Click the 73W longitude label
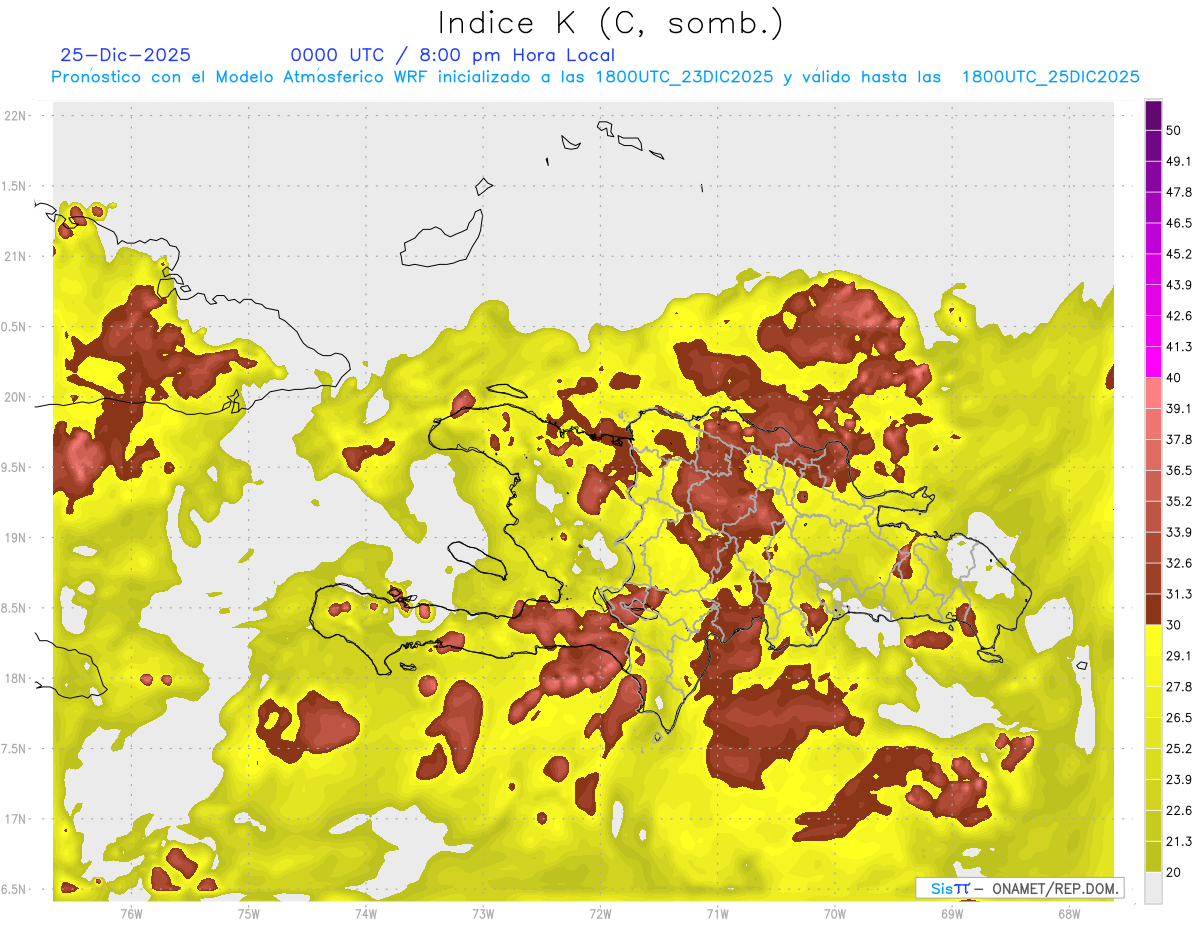 pos(483,913)
